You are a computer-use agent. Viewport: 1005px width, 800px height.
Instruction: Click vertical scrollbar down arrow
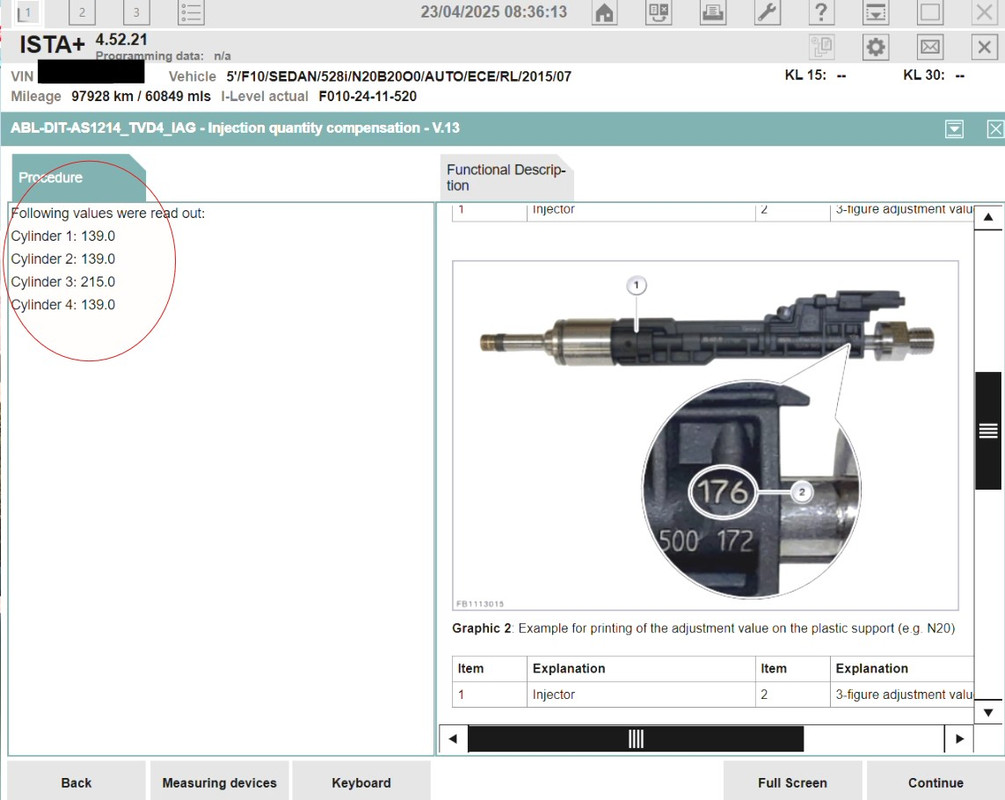pyautogui.click(x=988, y=712)
